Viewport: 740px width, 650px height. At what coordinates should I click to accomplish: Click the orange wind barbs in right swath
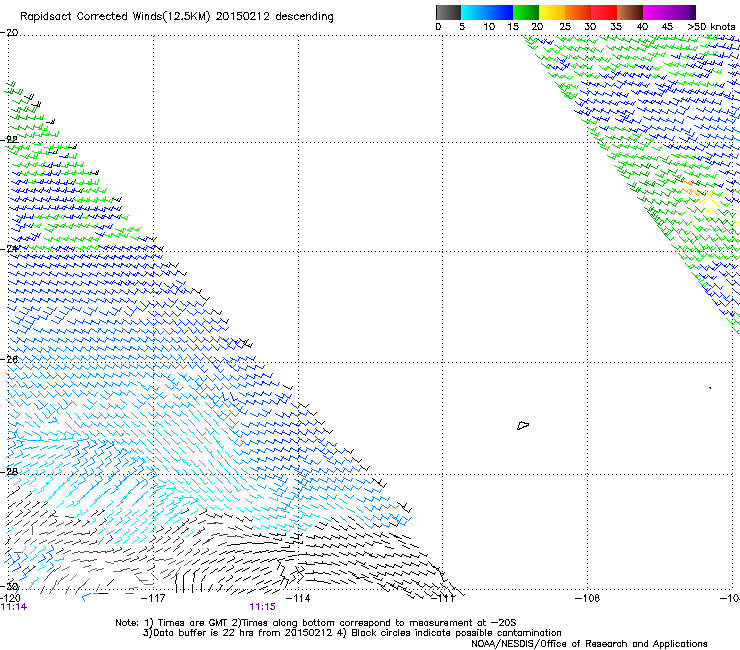click(693, 188)
